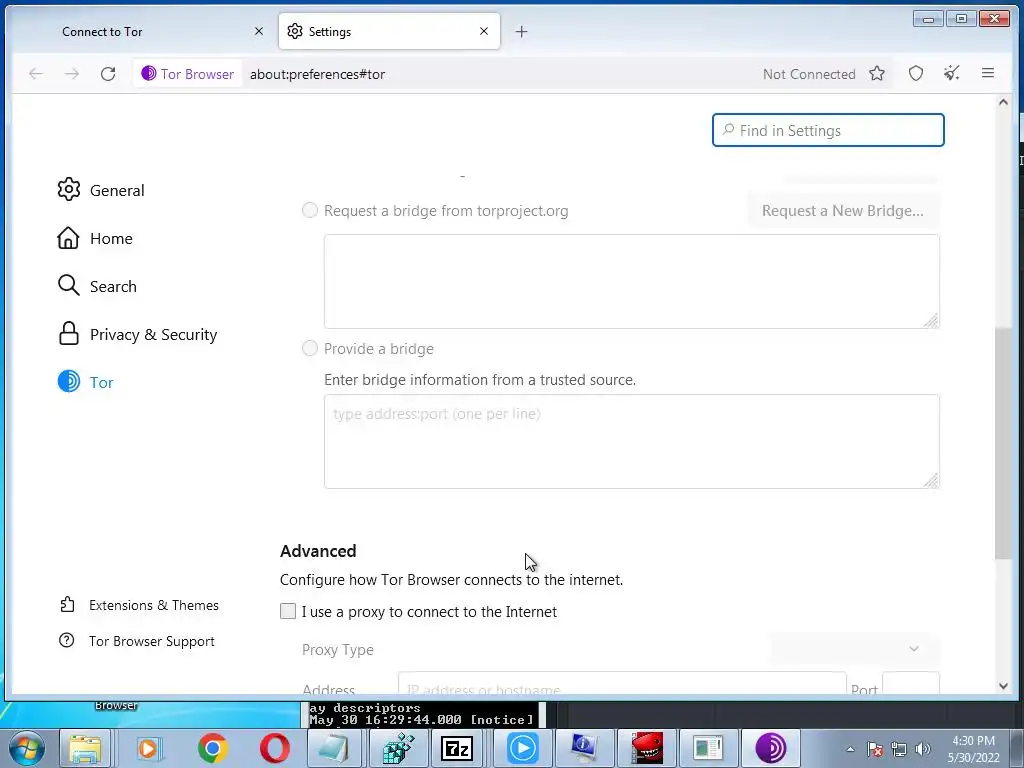Open Search settings category

(97, 286)
